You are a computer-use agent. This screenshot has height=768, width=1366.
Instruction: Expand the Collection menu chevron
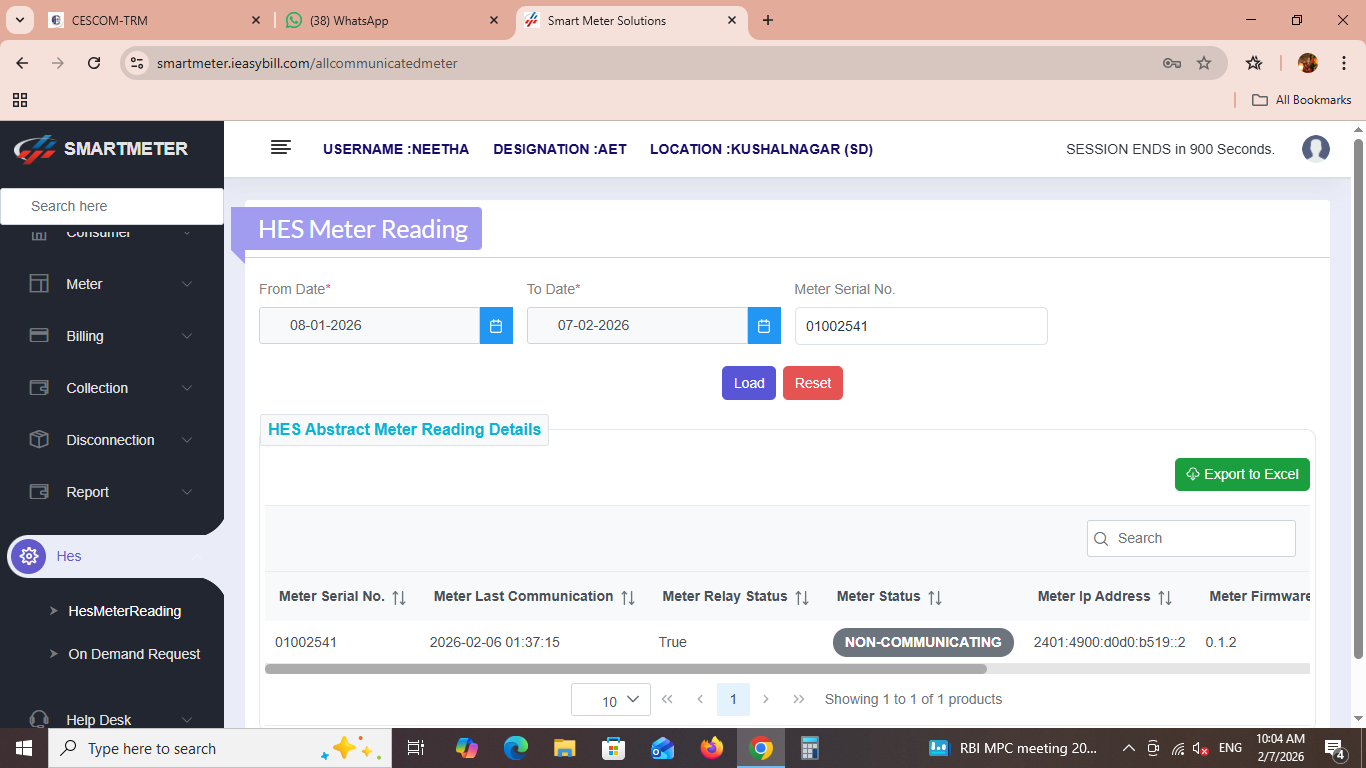(187, 388)
